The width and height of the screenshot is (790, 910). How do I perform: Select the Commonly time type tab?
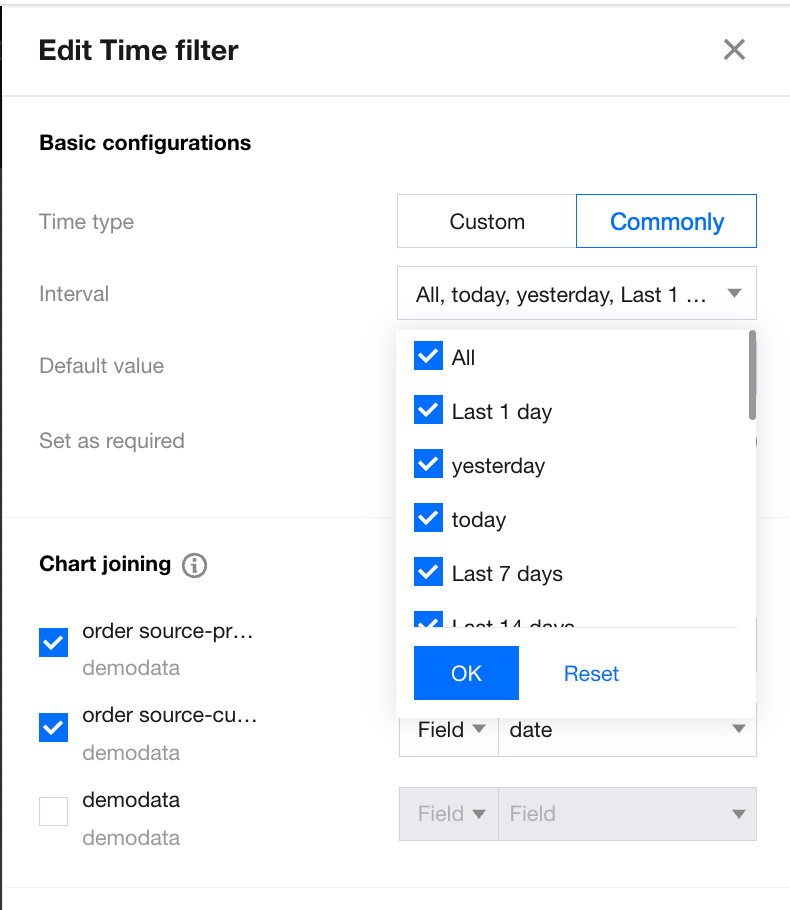click(666, 221)
